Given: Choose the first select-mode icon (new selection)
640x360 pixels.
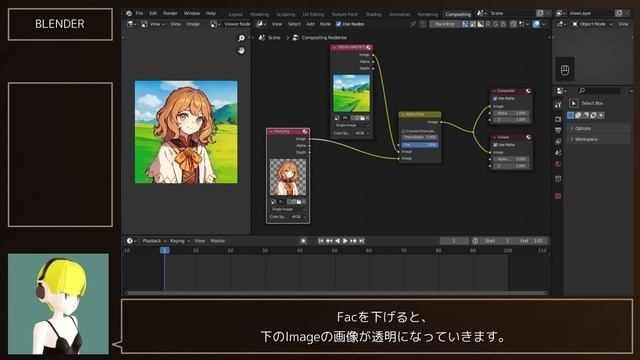Looking at the screenshot, I should coord(571,116).
